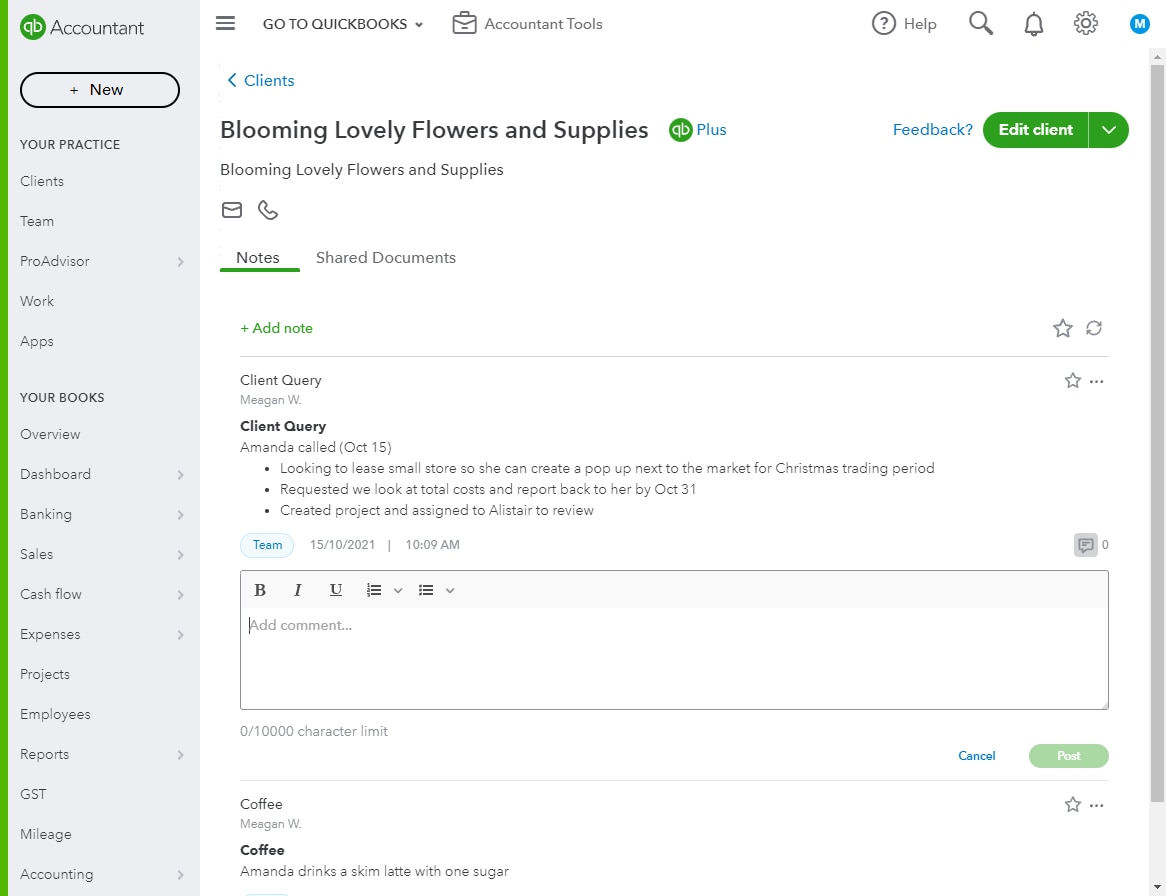The height and width of the screenshot is (896, 1166).
Task: Star the Client Query note
Action: pyautogui.click(x=1073, y=381)
